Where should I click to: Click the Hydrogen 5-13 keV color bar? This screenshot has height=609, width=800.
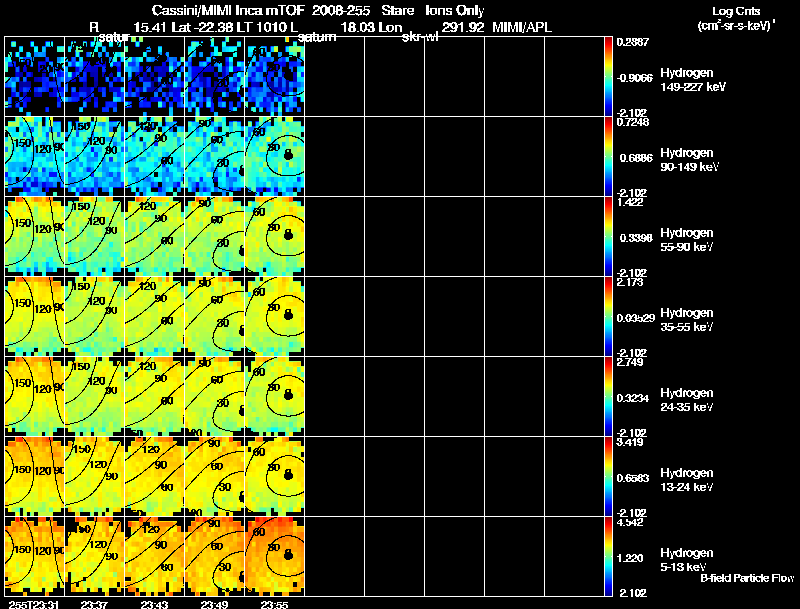pyautogui.click(x=608, y=557)
